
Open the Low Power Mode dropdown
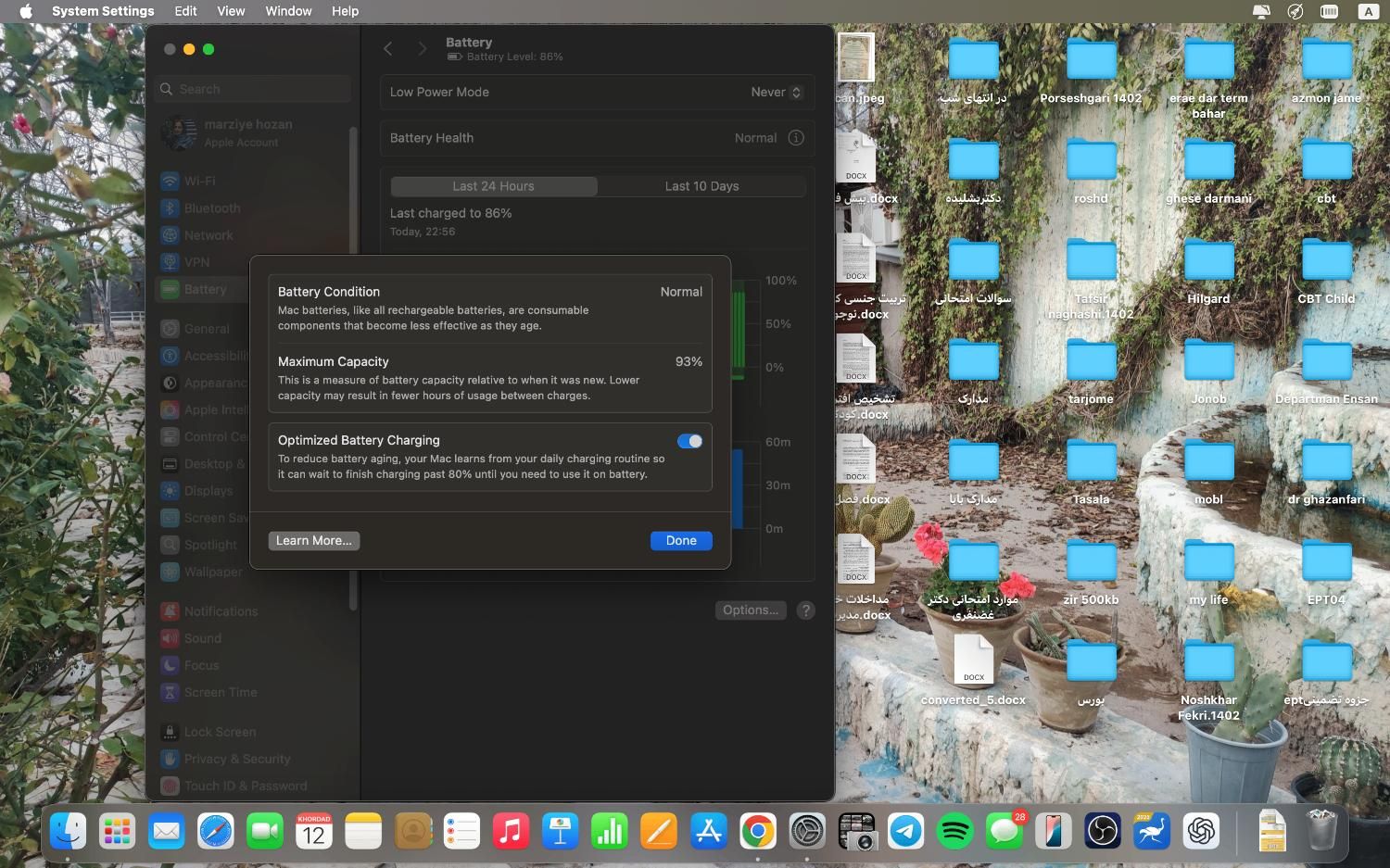(777, 92)
